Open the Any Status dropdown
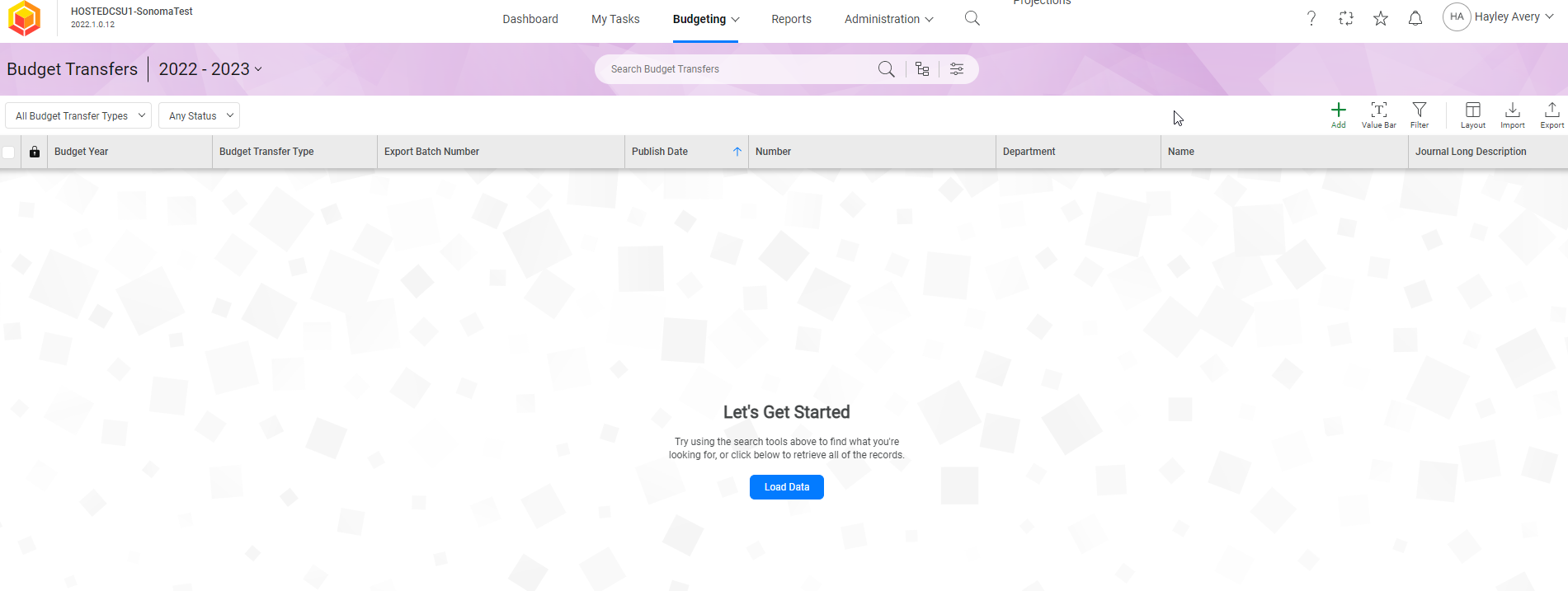The height and width of the screenshot is (591, 1568). coord(199,116)
